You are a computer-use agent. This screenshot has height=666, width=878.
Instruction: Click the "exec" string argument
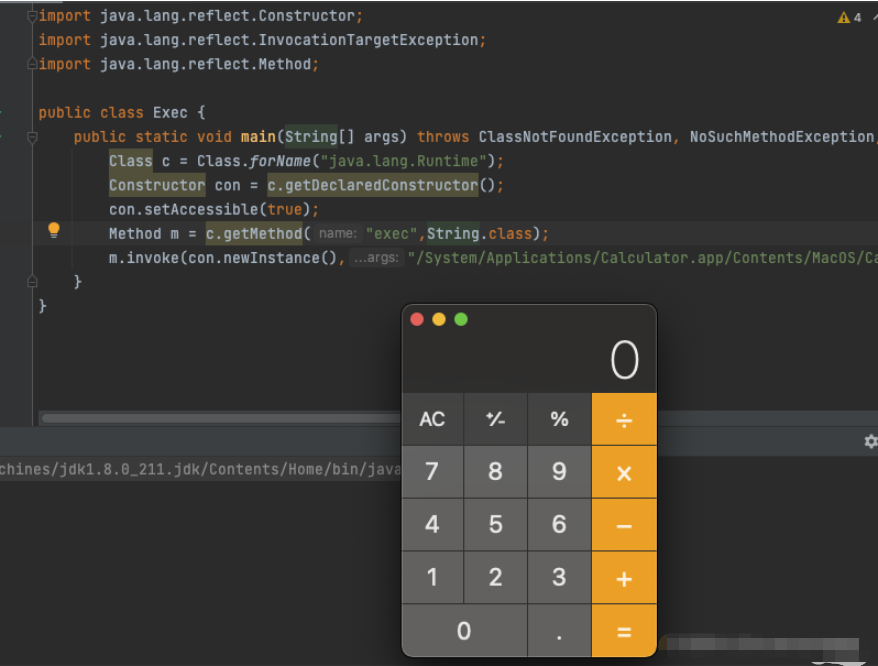pos(391,234)
